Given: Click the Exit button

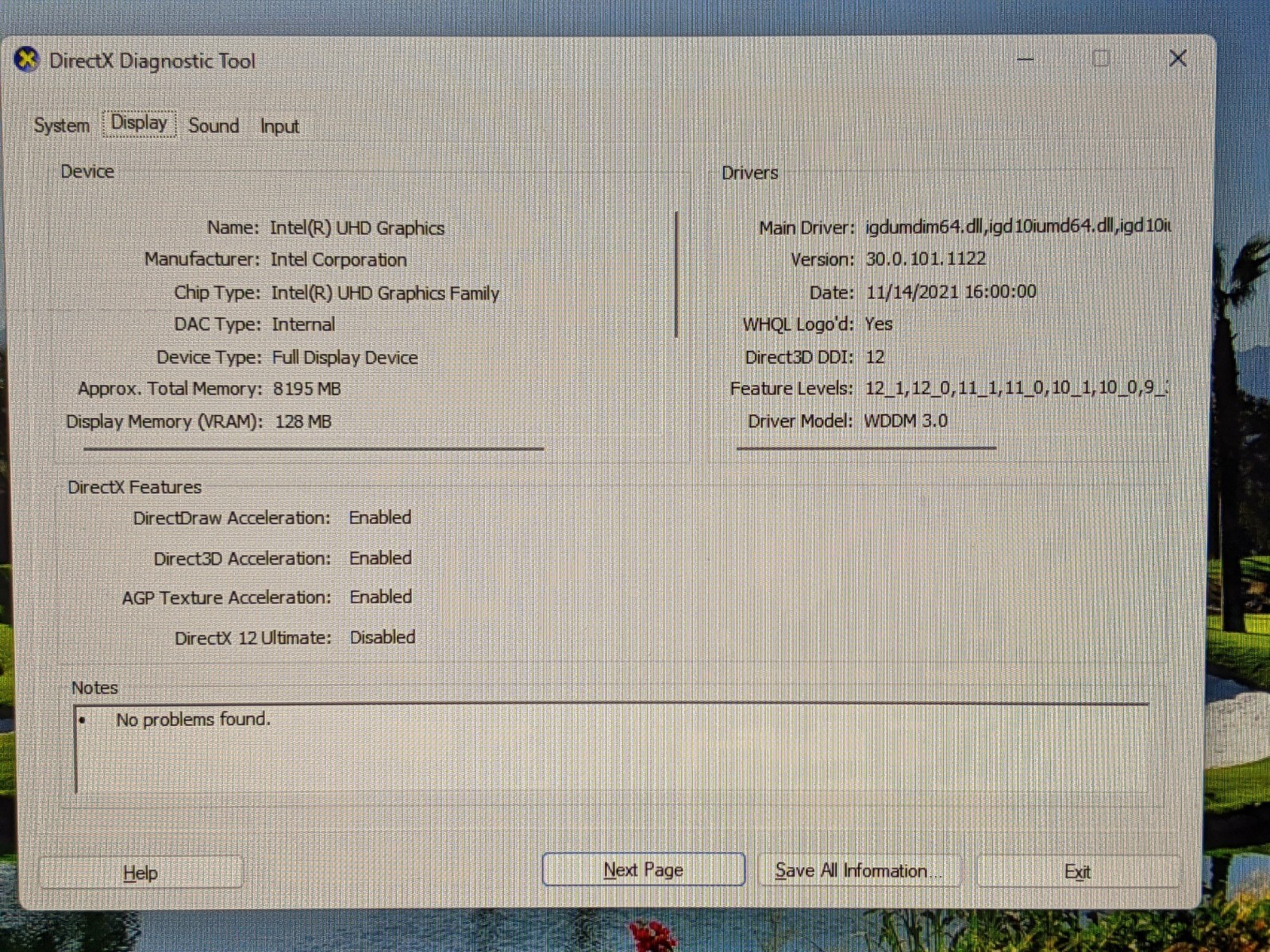Looking at the screenshot, I should (1077, 871).
